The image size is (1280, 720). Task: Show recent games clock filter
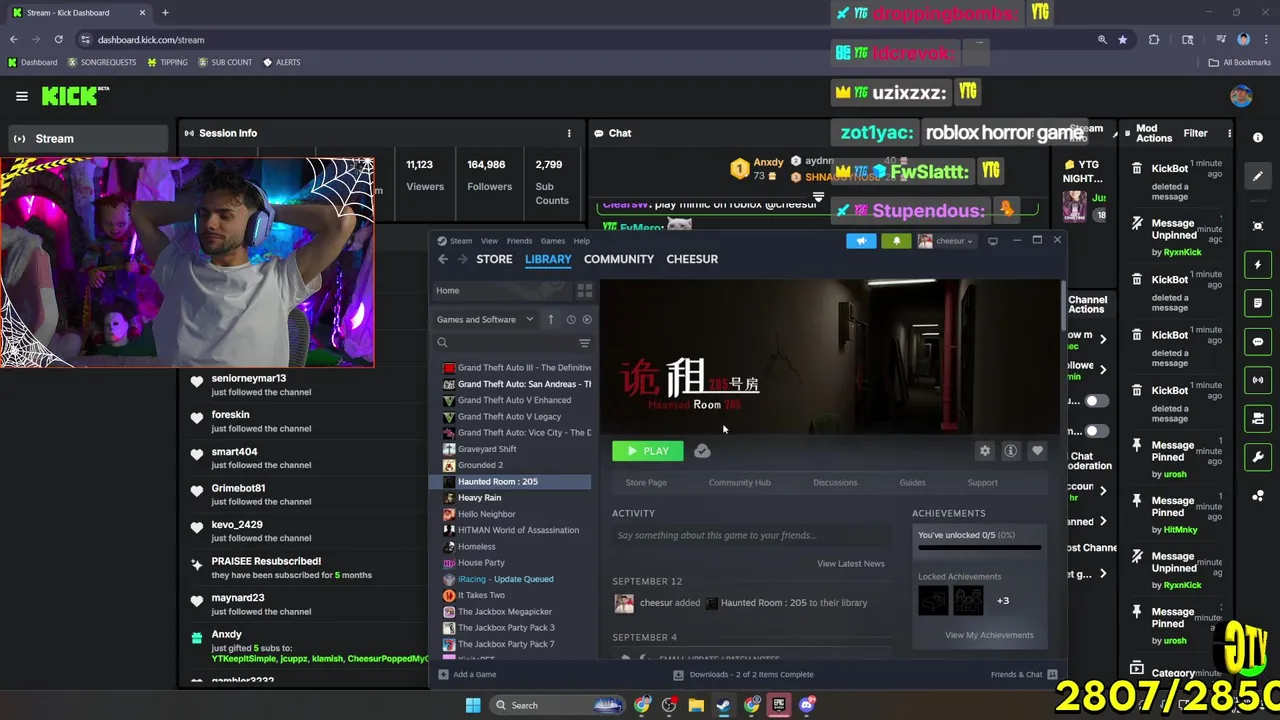point(571,320)
